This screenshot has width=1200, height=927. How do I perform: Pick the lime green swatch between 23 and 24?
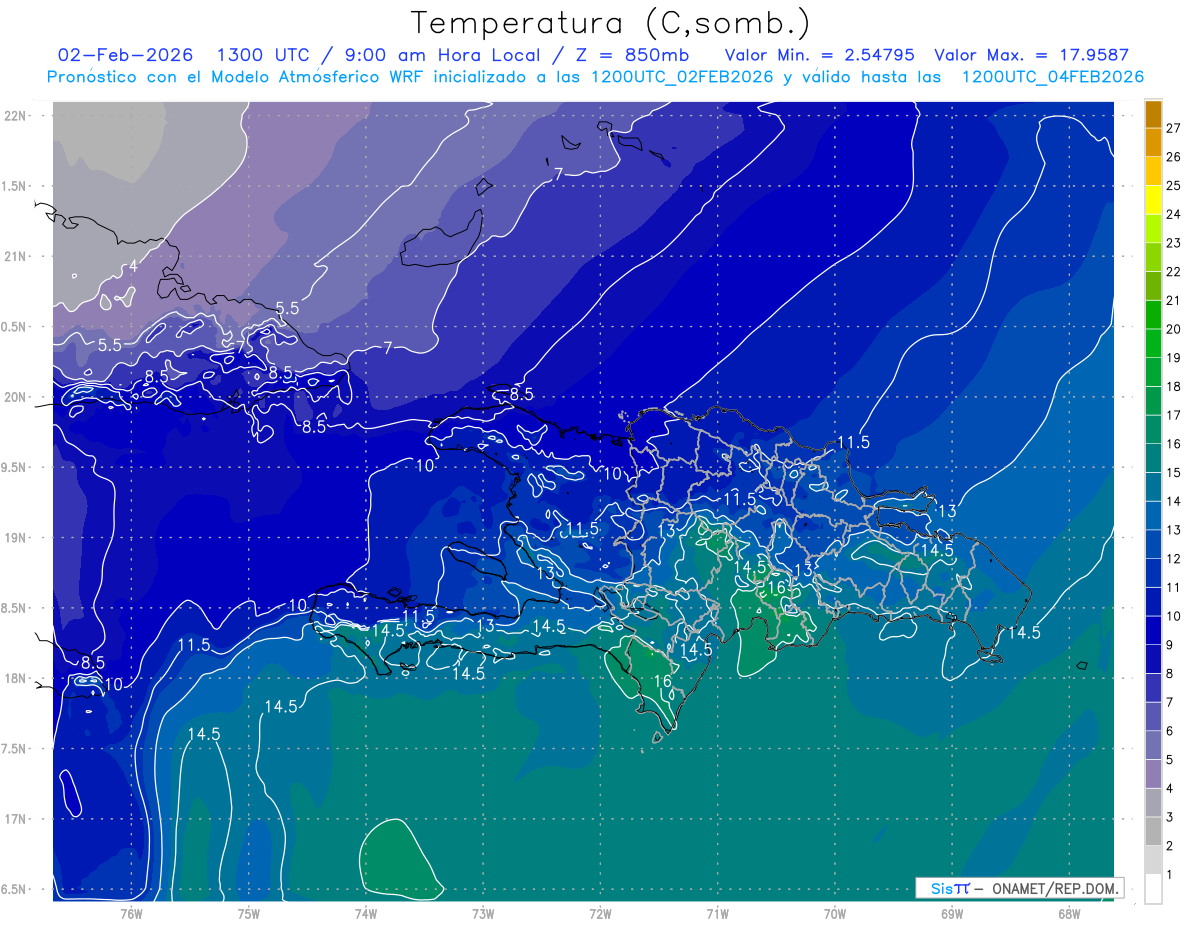coord(1154,229)
